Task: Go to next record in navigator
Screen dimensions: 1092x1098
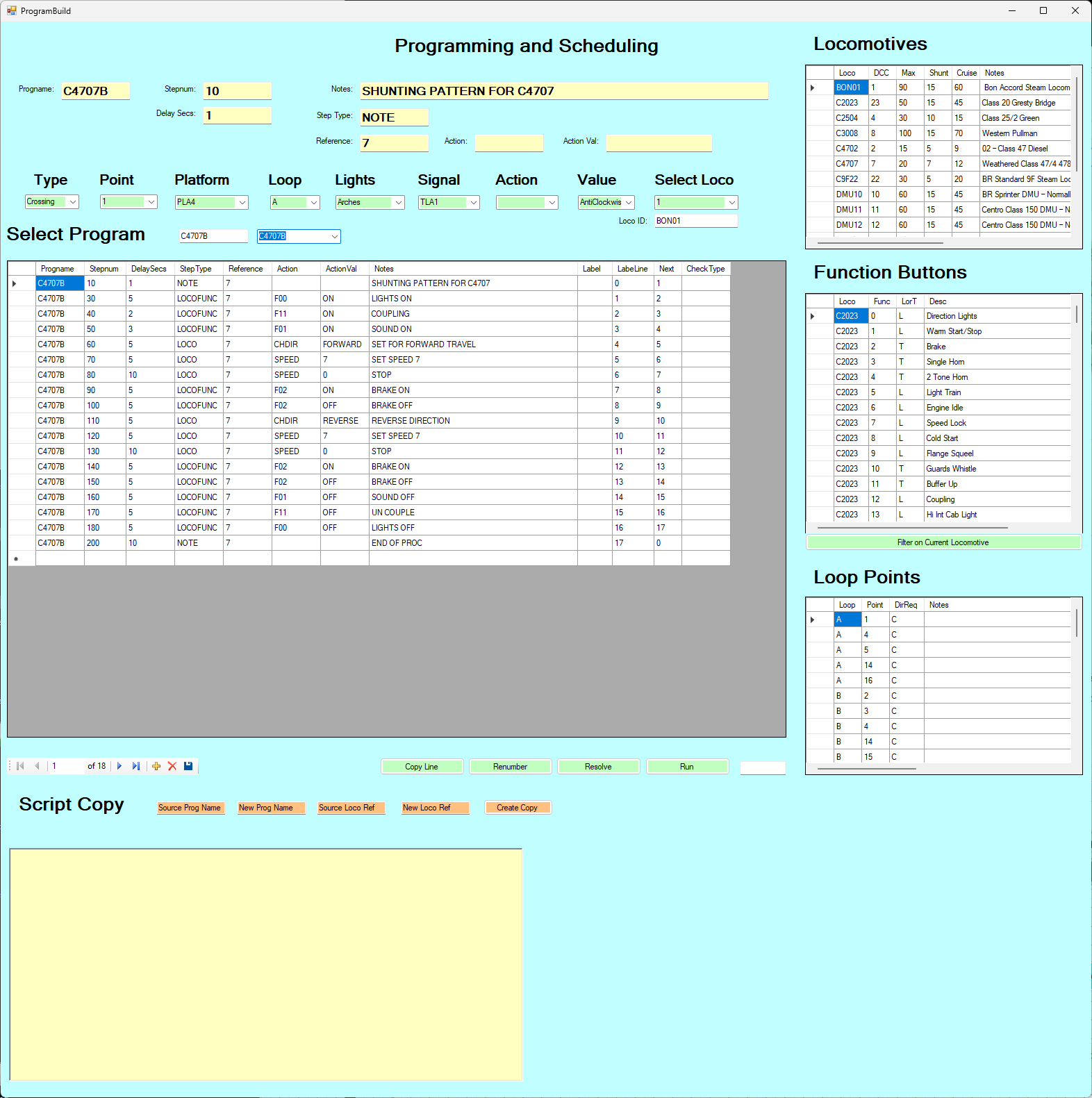Action: pos(119,766)
